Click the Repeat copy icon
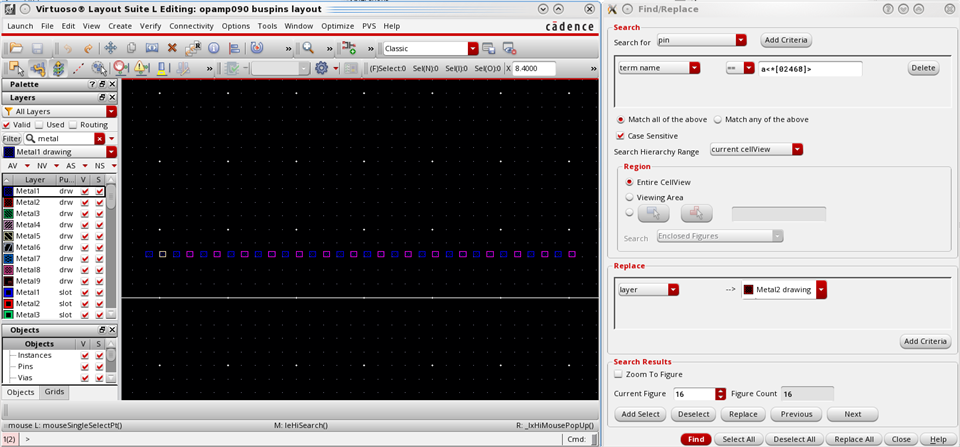The height and width of the screenshot is (447, 960). coord(193,48)
